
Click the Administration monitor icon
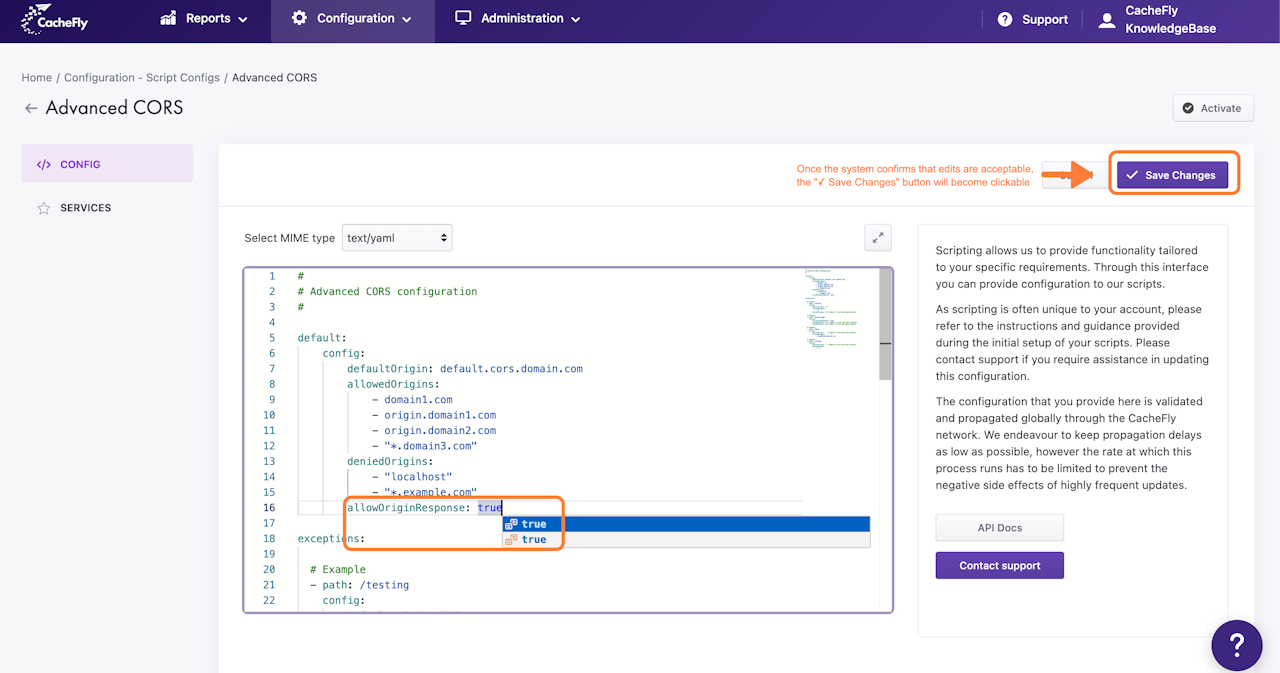463,18
